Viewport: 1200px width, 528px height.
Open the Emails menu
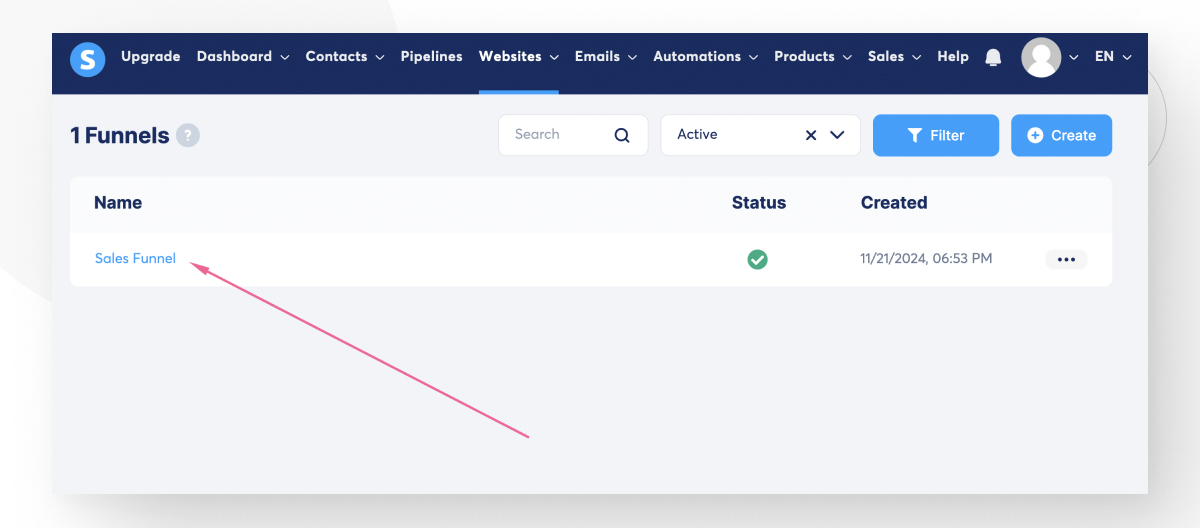click(x=605, y=57)
